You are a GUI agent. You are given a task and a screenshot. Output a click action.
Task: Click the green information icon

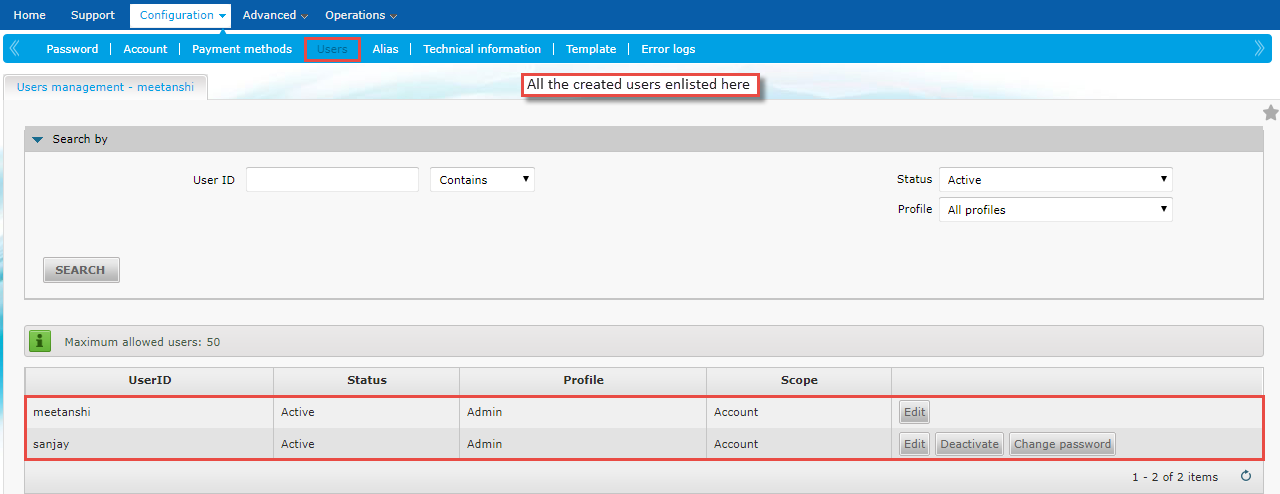[x=40, y=341]
